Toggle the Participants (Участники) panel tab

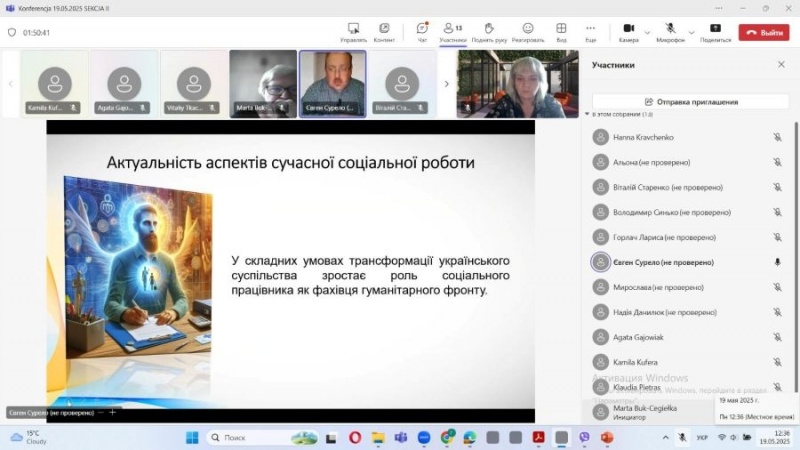[452, 31]
